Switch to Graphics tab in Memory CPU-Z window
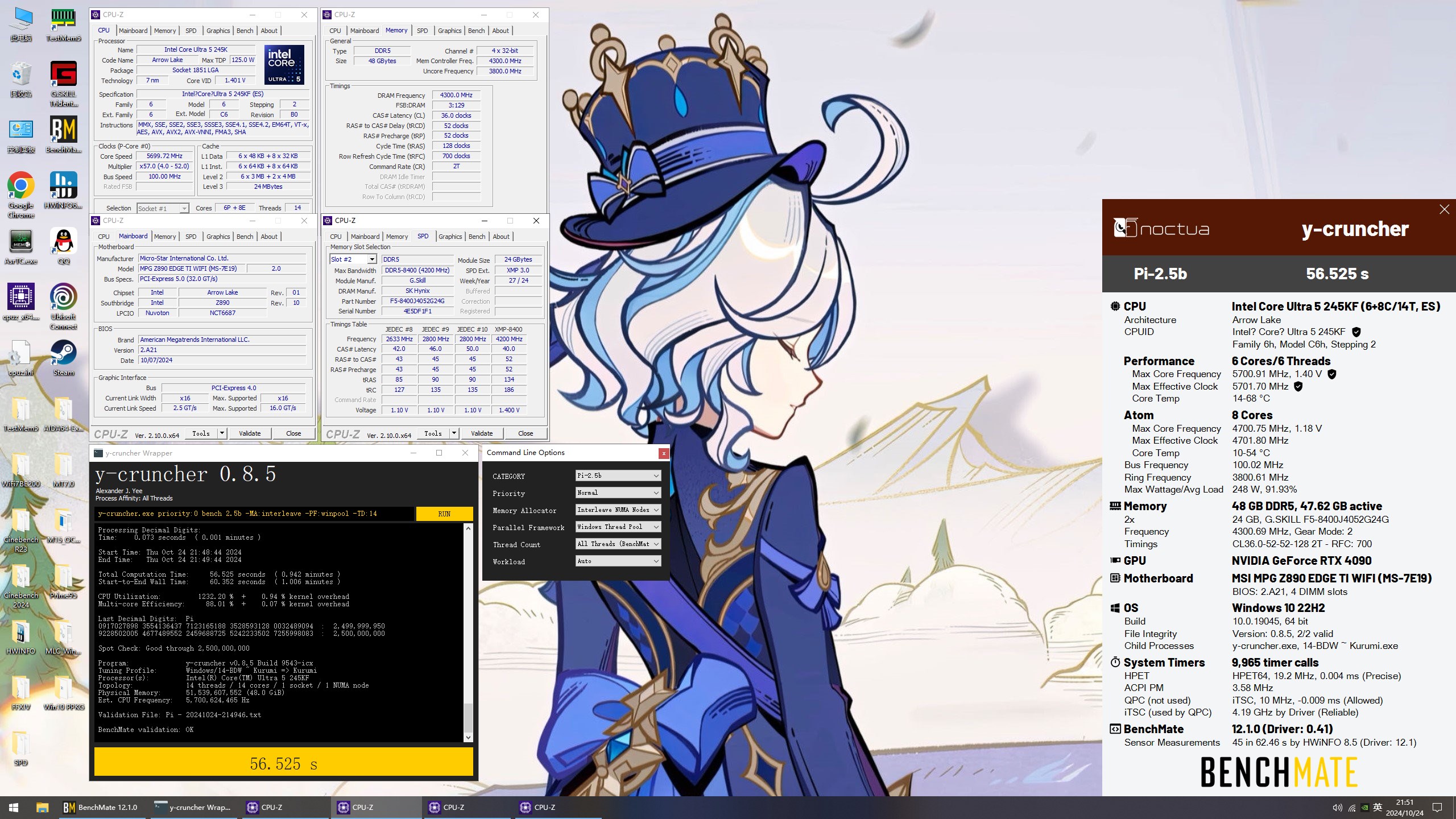Viewport: 1456px width, 819px height. tap(449, 31)
